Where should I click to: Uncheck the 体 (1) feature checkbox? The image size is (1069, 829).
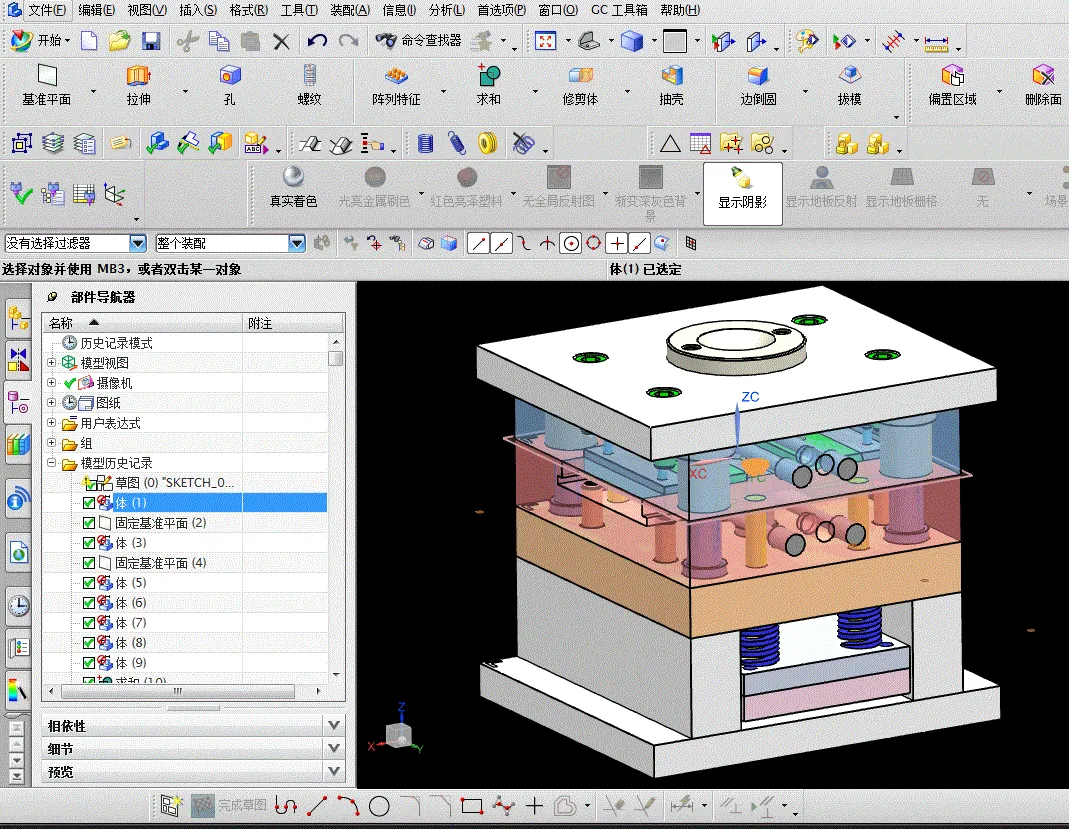point(89,503)
